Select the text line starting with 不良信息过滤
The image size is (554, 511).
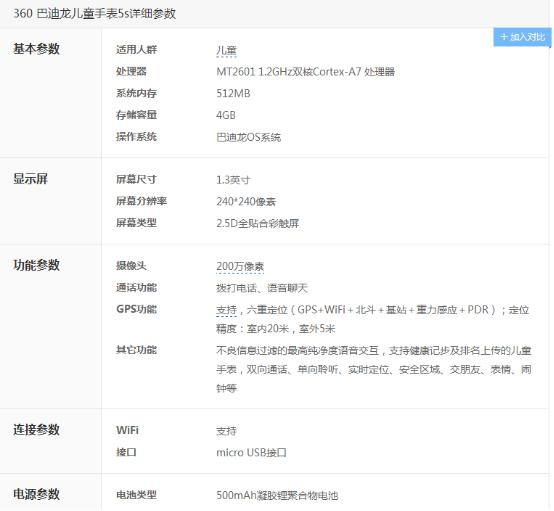374,351
